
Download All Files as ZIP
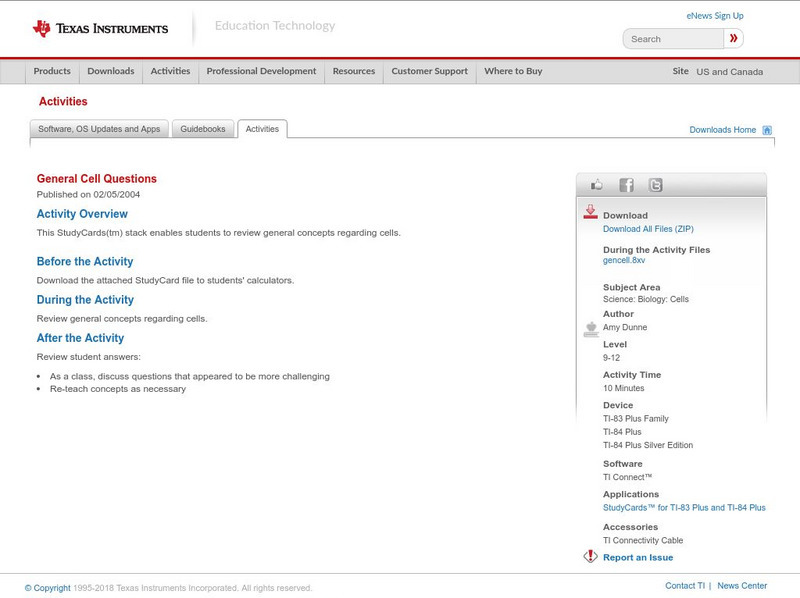[x=648, y=227]
